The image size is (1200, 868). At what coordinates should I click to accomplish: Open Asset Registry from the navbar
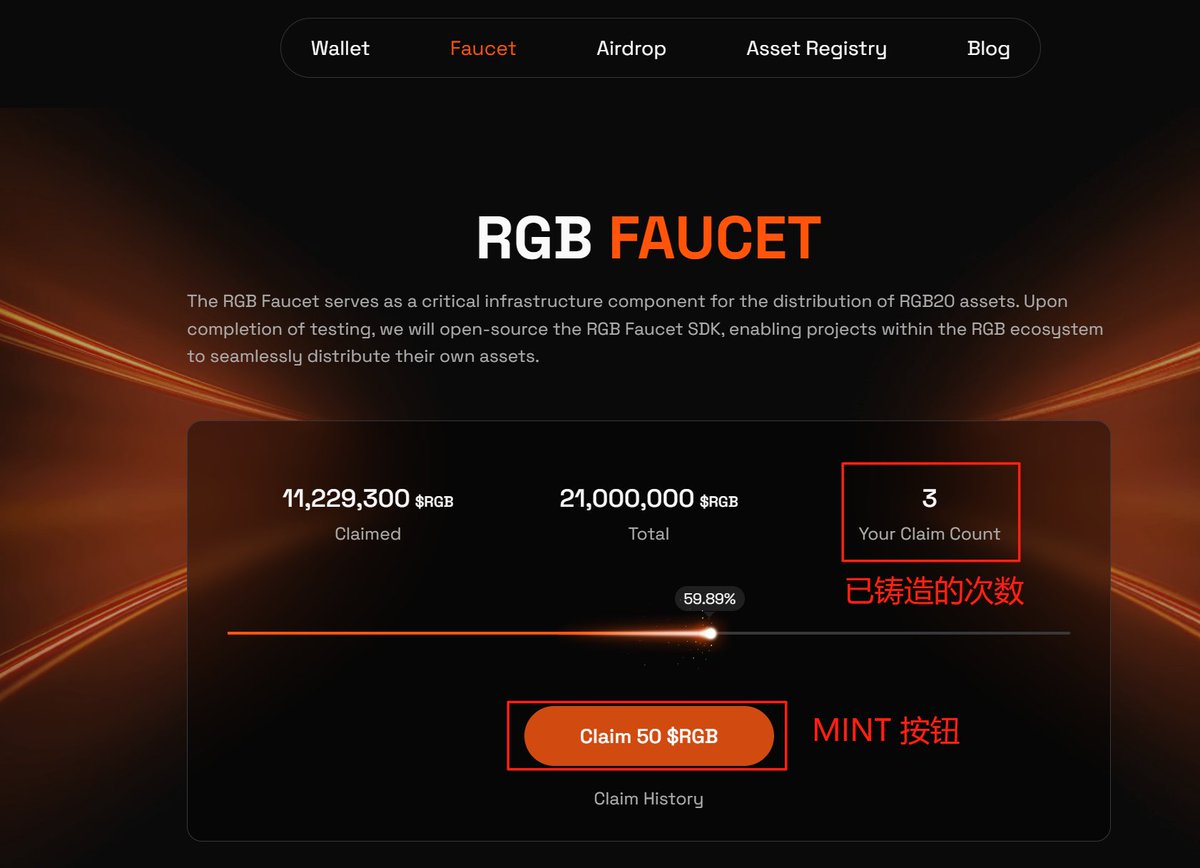816,48
